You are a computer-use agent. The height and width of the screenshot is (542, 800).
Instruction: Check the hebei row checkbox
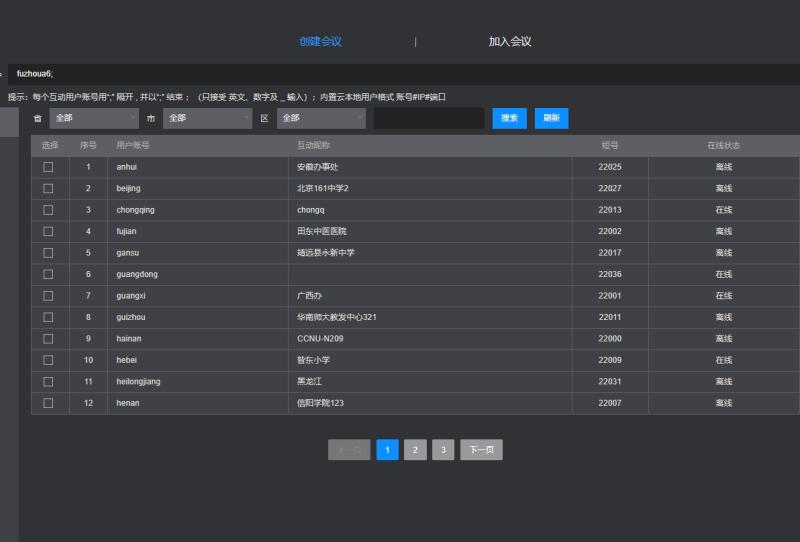(48, 360)
